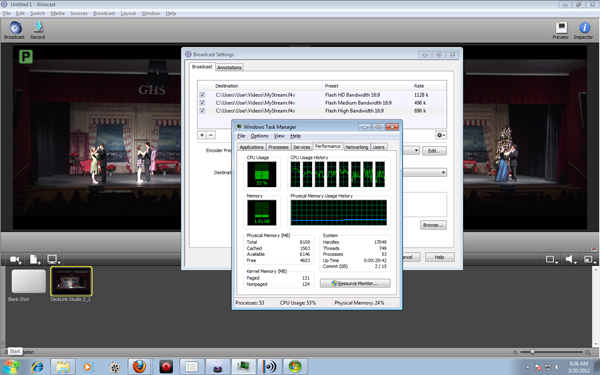Click the shot list vertical scrollbar down arrow

pos(596,344)
